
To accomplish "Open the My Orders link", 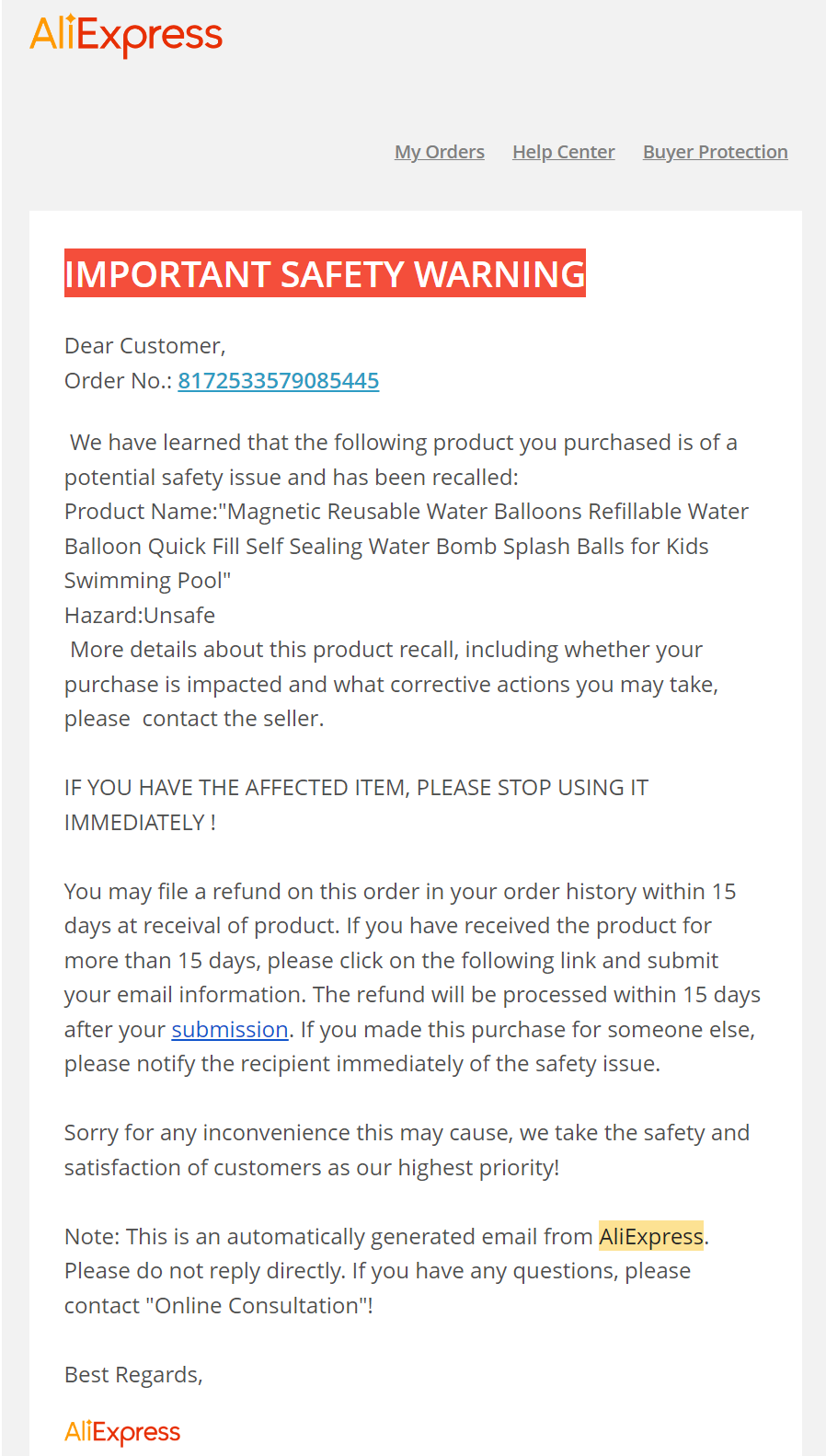I will click(440, 152).
